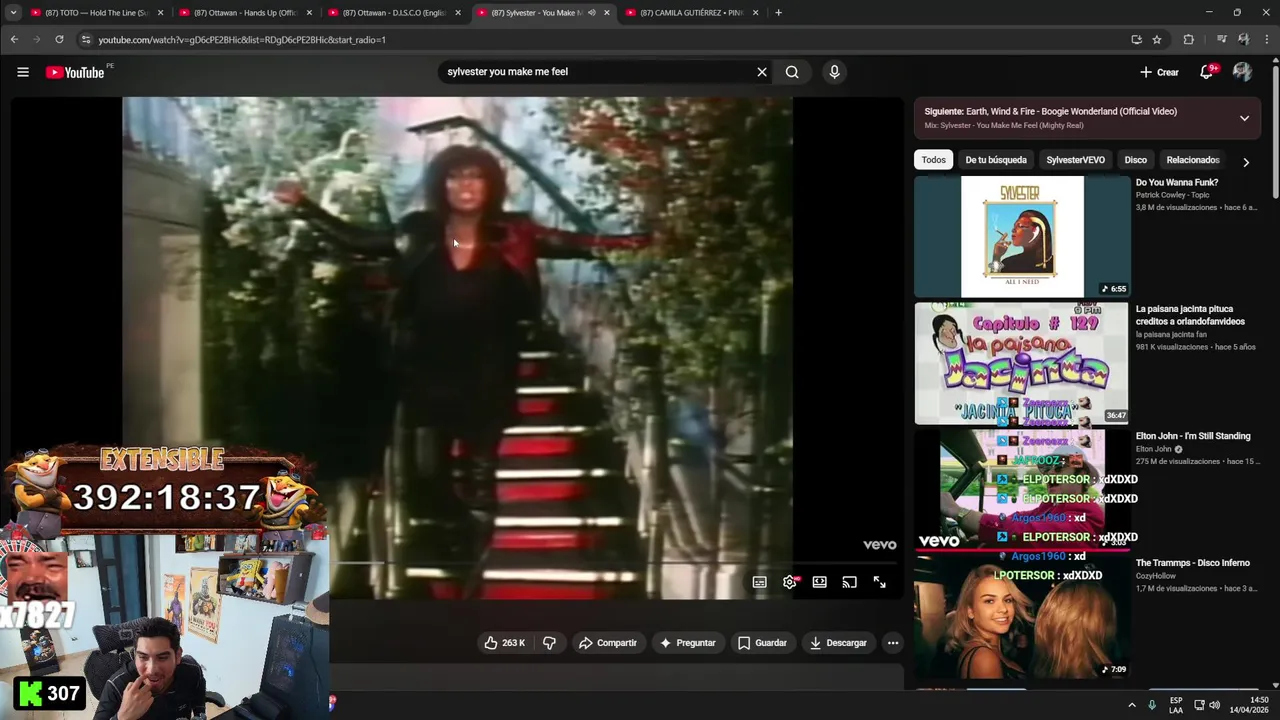Open Do You Wanna Funk? video title

pyautogui.click(x=1177, y=183)
